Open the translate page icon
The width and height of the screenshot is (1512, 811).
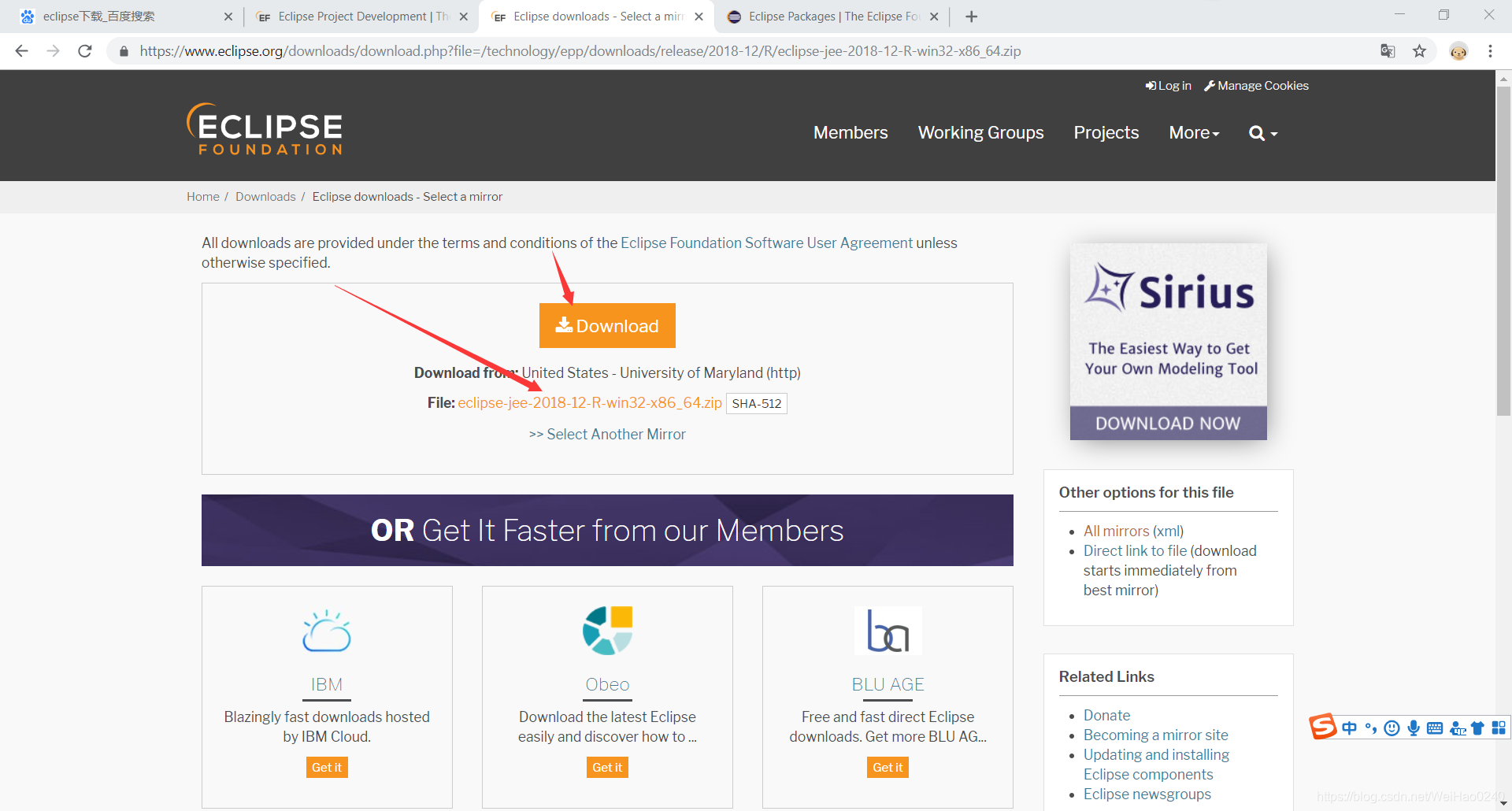[1388, 51]
